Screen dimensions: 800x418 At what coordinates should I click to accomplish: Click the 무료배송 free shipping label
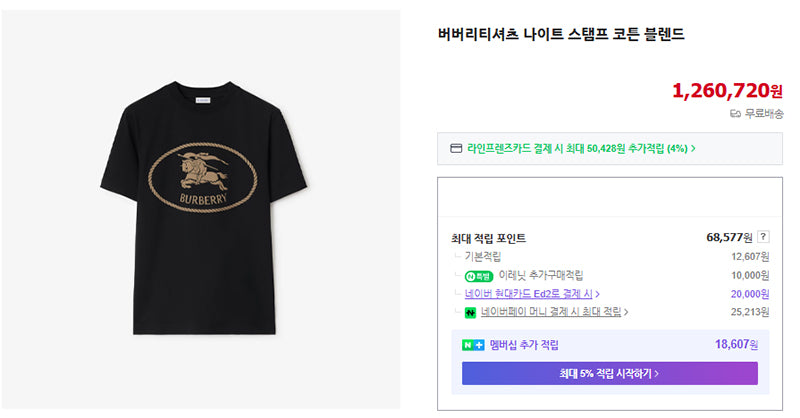[763, 114]
